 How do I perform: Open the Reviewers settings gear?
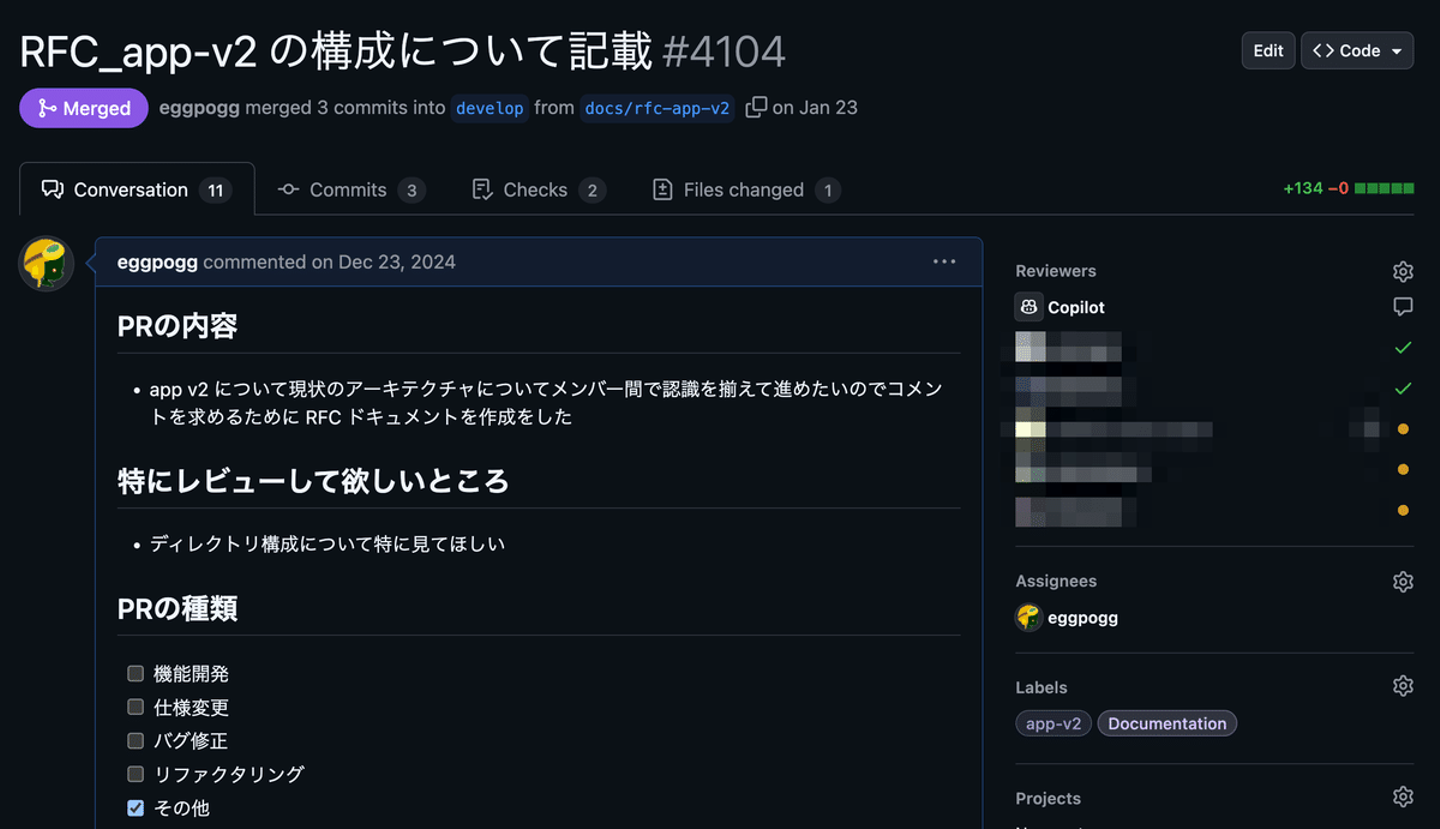tap(1403, 271)
